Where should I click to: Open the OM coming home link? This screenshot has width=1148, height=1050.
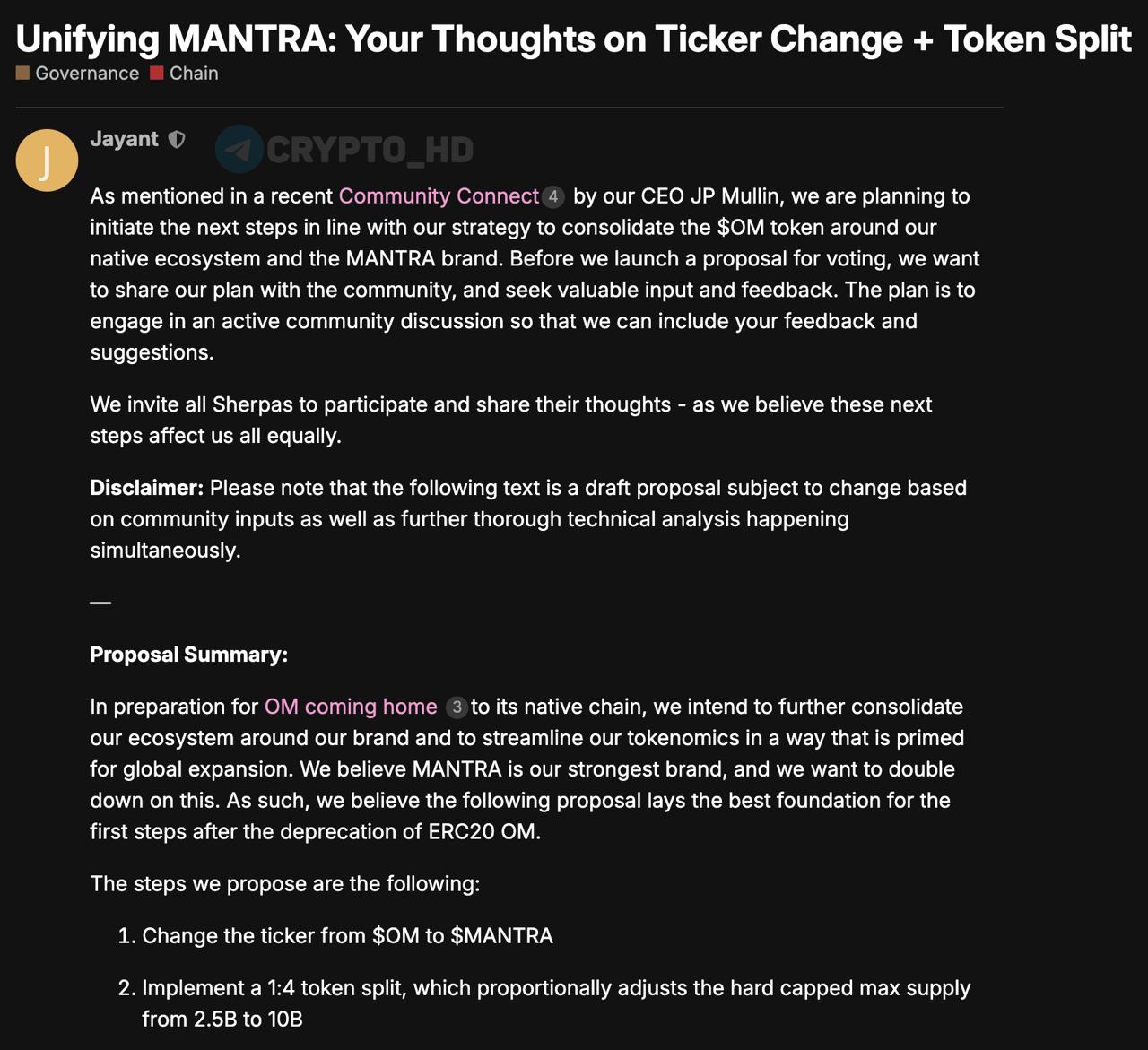pos(351,707)
